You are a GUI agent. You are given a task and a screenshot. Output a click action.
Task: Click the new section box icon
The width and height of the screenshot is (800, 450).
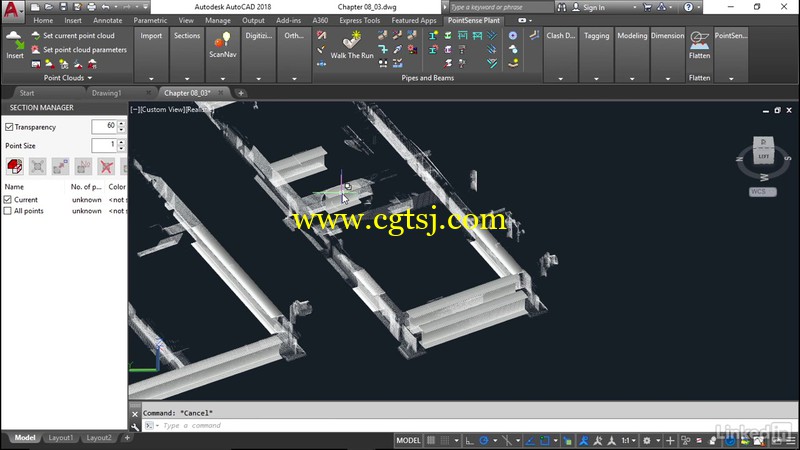[x=14, y=166]
